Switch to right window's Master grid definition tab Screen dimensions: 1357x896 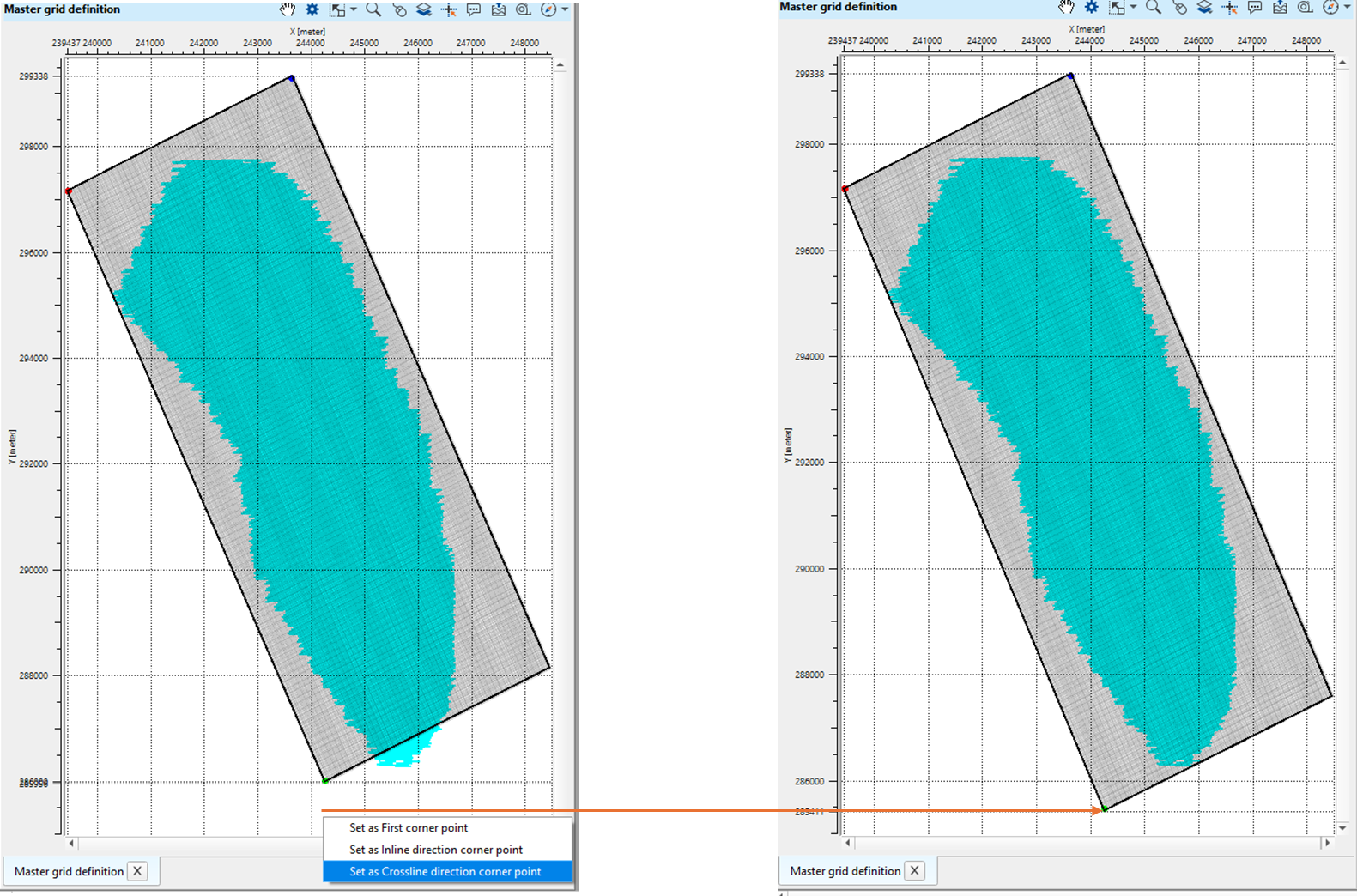[845, 870]
